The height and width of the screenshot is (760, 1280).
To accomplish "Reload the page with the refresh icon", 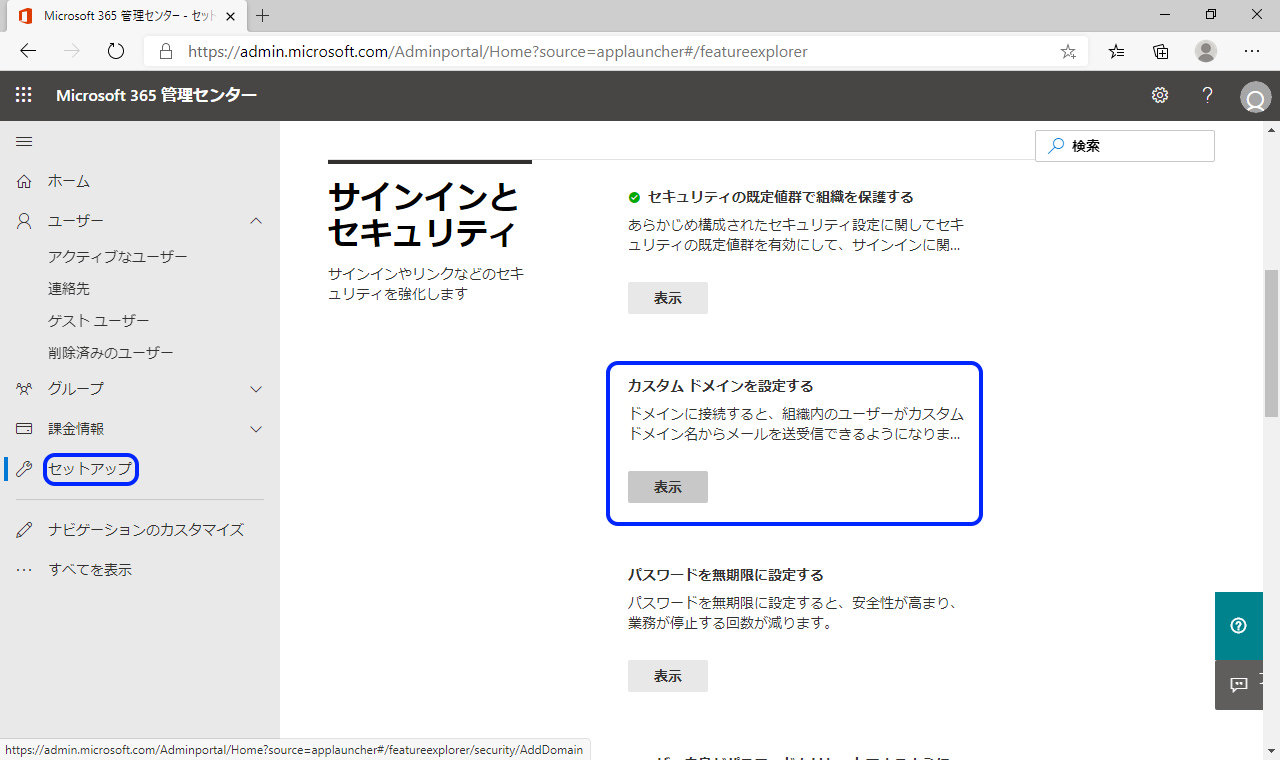I will coord(116,51).
